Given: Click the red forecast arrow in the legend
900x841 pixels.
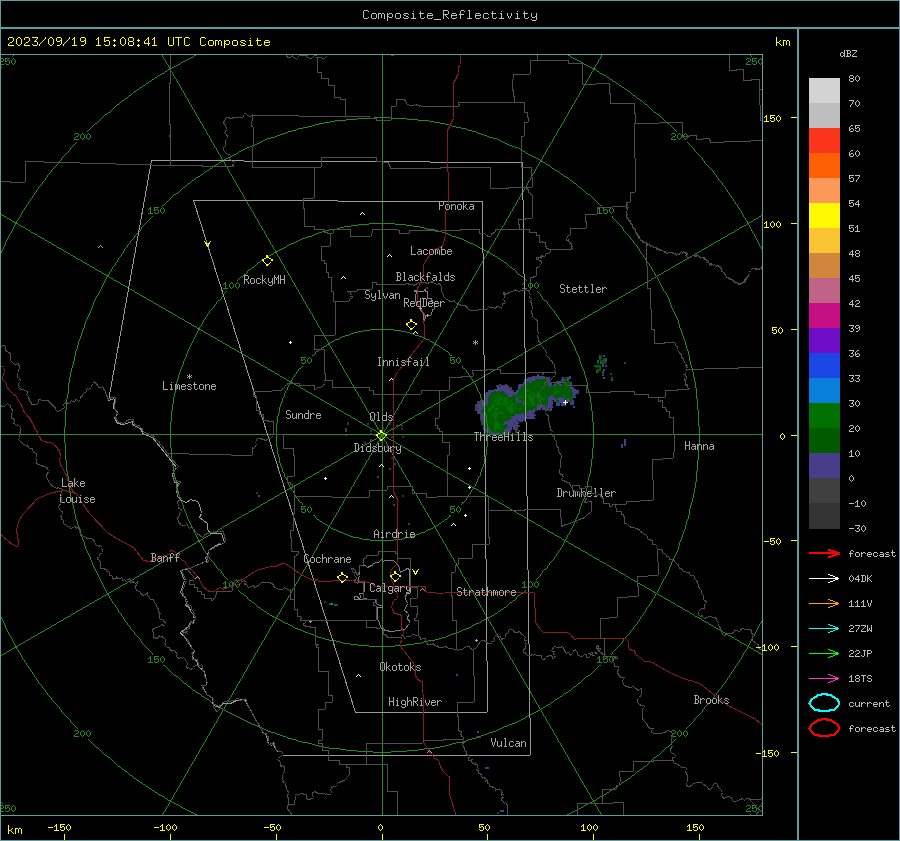Looking at the screenshot, I should coord(824,553).
